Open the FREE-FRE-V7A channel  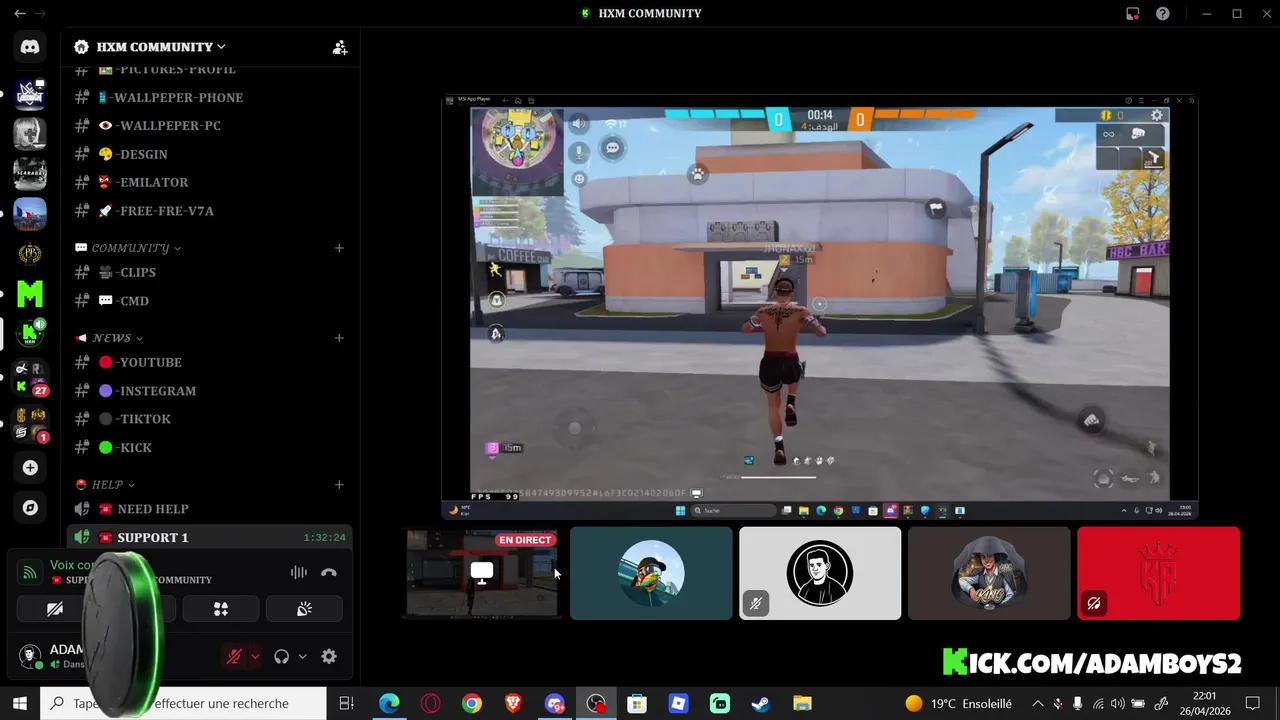(x=209, y=211)
